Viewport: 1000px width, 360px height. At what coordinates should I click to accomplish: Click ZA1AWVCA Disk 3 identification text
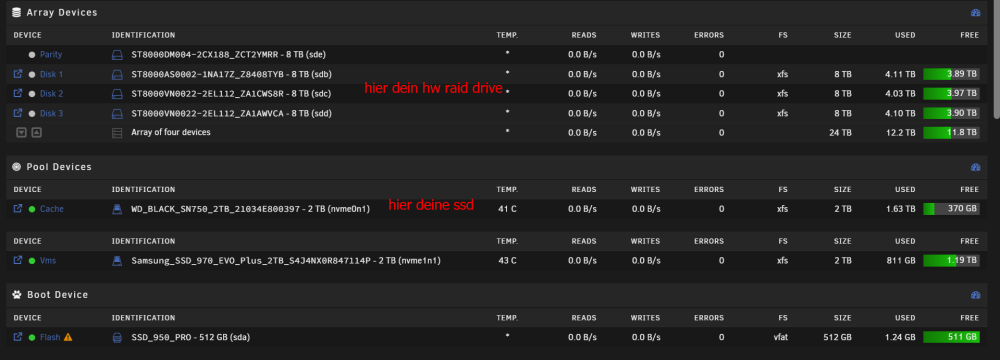pyautogui.click(x=232, y=113)
